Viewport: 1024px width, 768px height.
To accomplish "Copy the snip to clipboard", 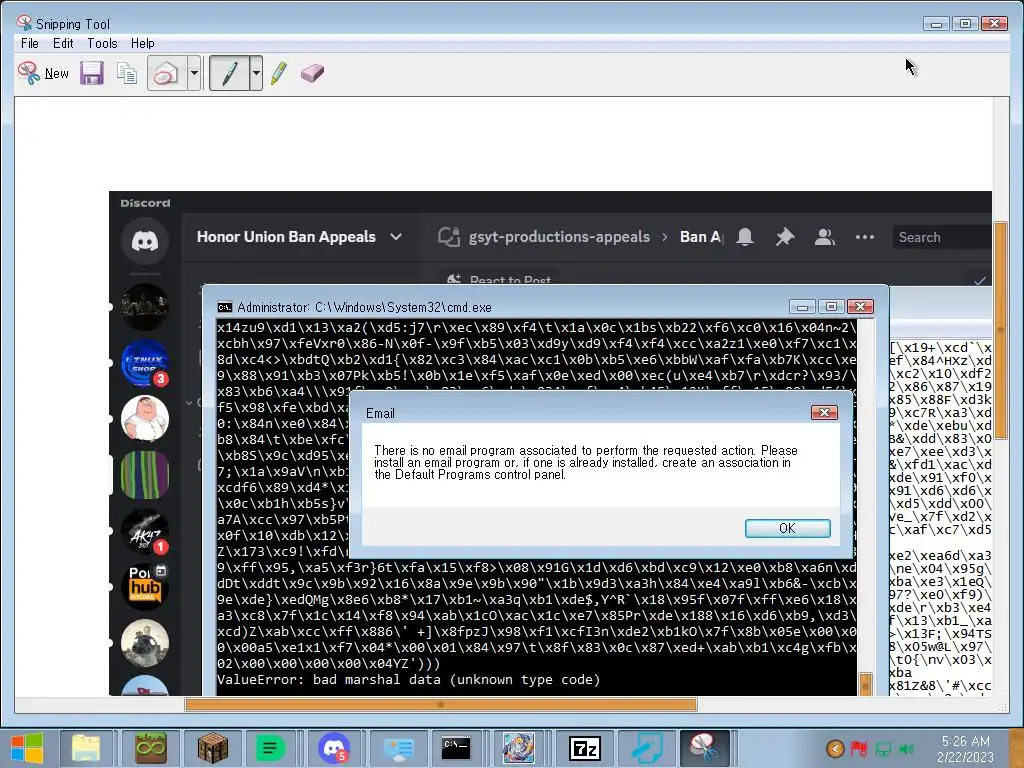I will pos(127,73).
